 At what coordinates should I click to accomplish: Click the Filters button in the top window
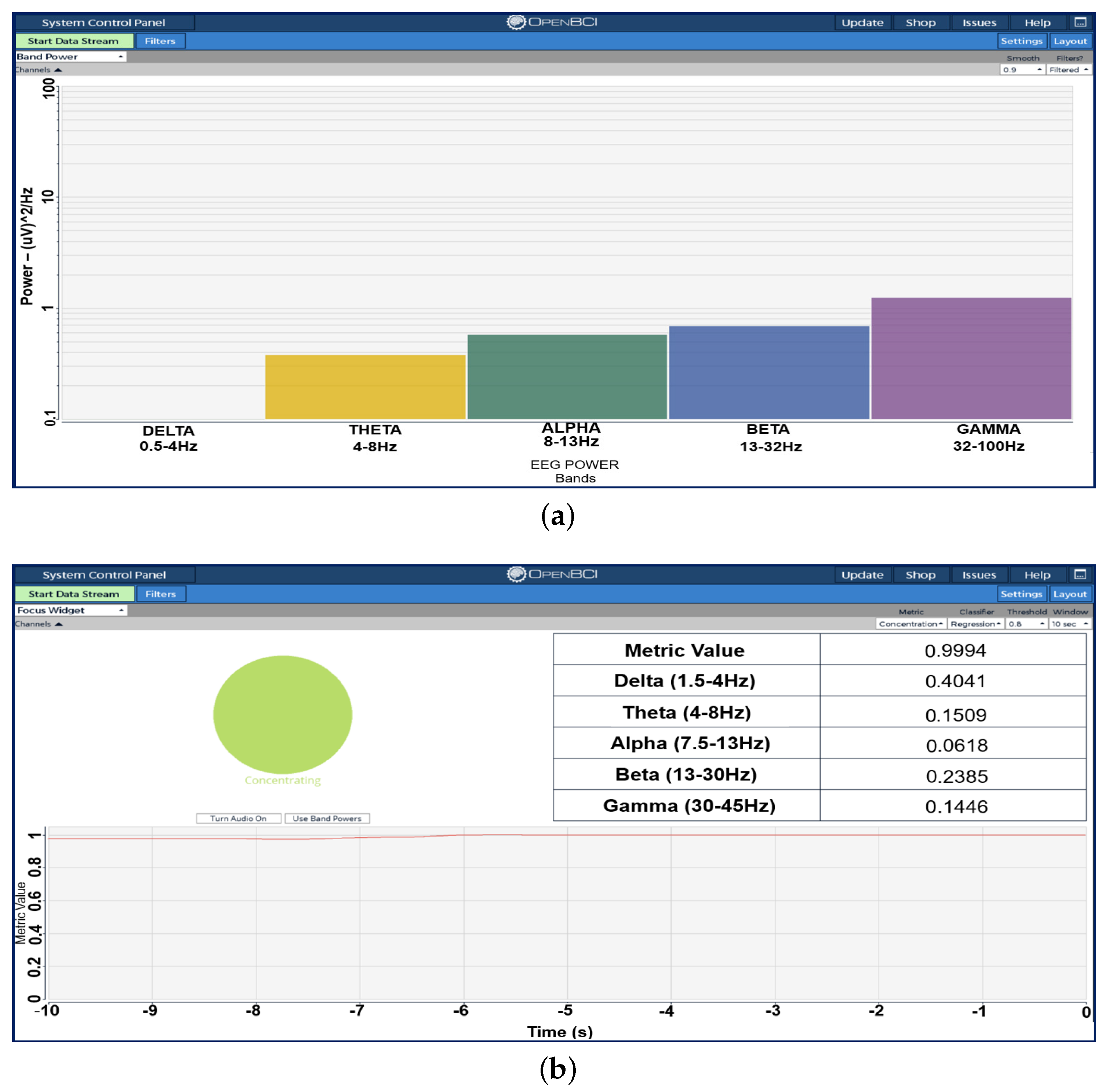(160, 41)
